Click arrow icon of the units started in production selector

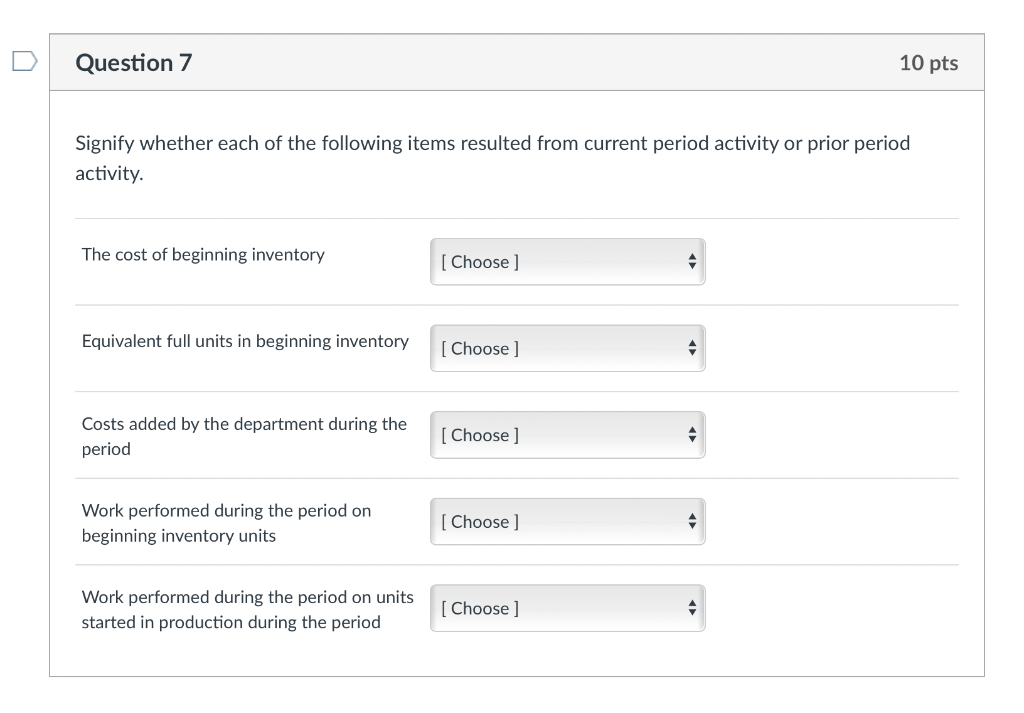[691, 608]
